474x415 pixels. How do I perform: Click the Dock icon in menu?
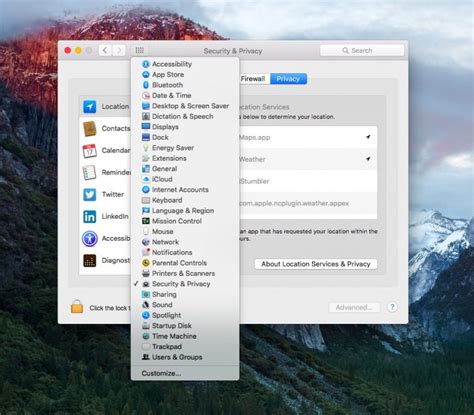pos(146,137)
